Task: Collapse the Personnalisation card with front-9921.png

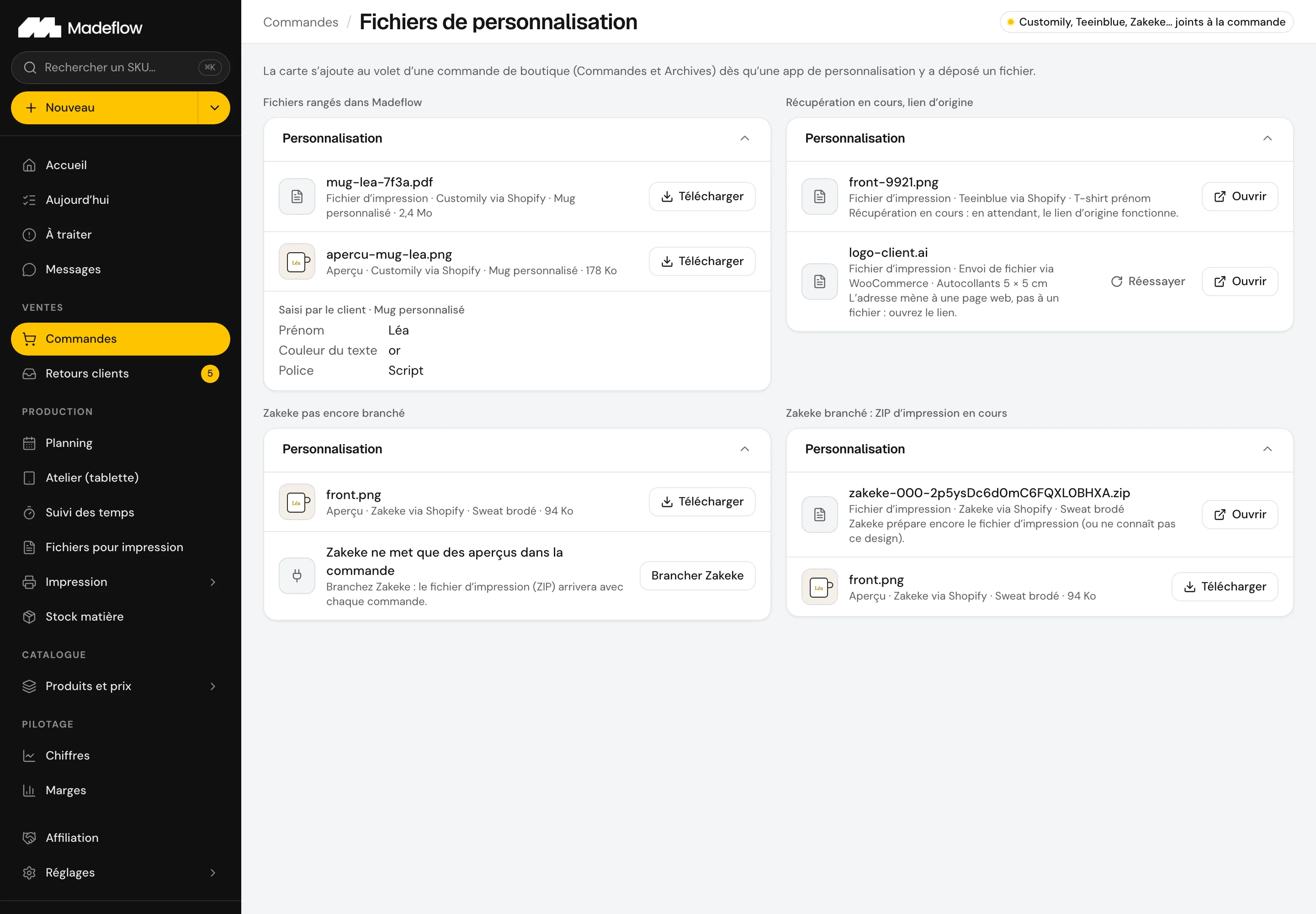Action: point(1267,138)
